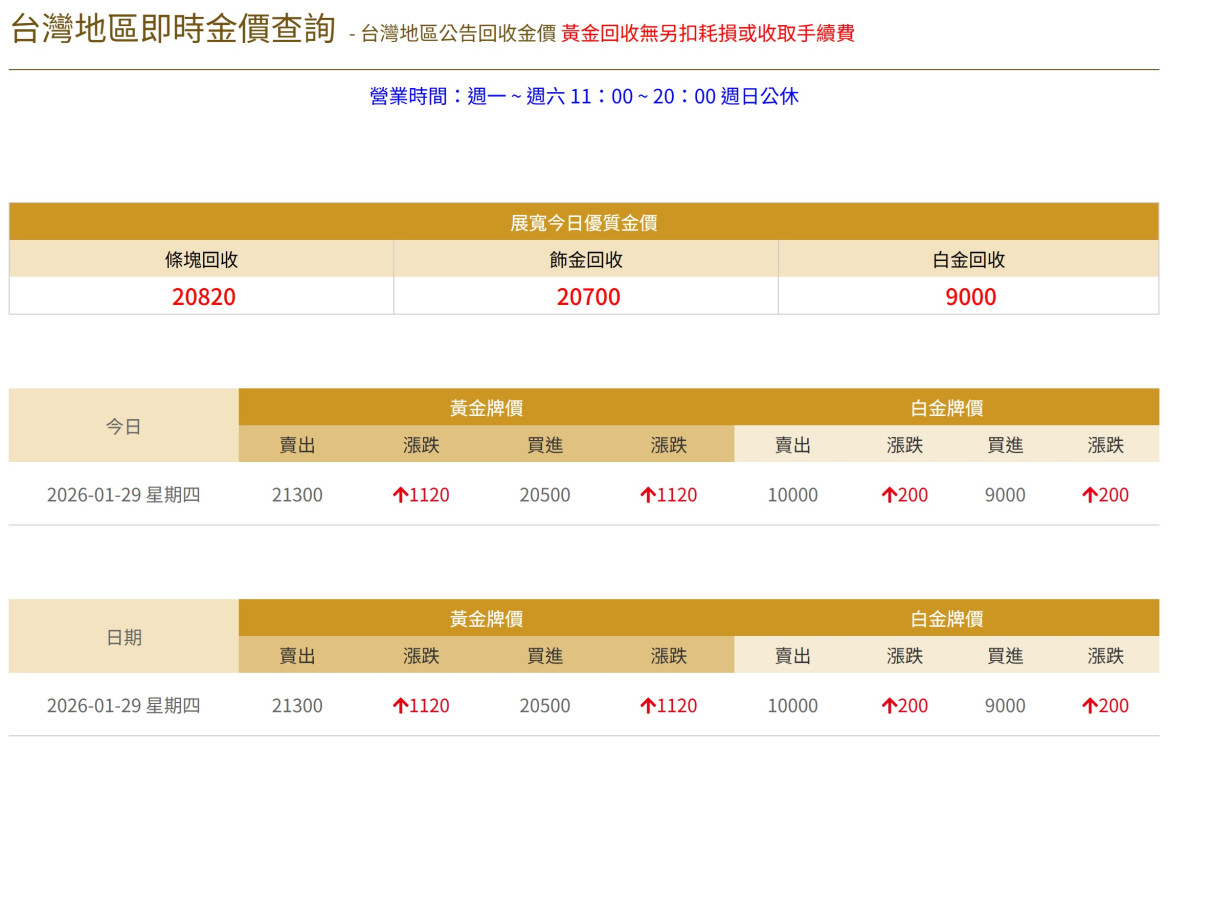This screenshot has width=1213, height=900.
Task: Click gold sell price 21300 in 日期 table
Action: pyautogui.click(x=297, y=706)
